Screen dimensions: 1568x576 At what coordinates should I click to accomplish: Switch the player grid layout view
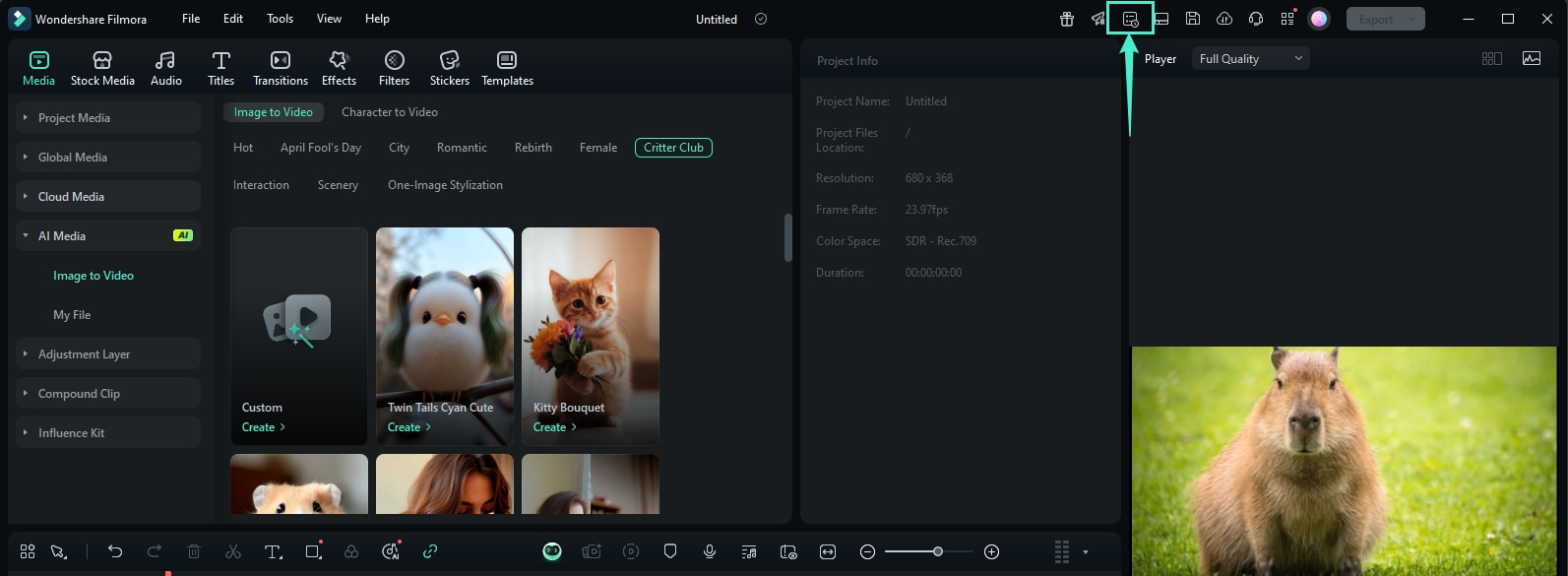coord(1492,58)
